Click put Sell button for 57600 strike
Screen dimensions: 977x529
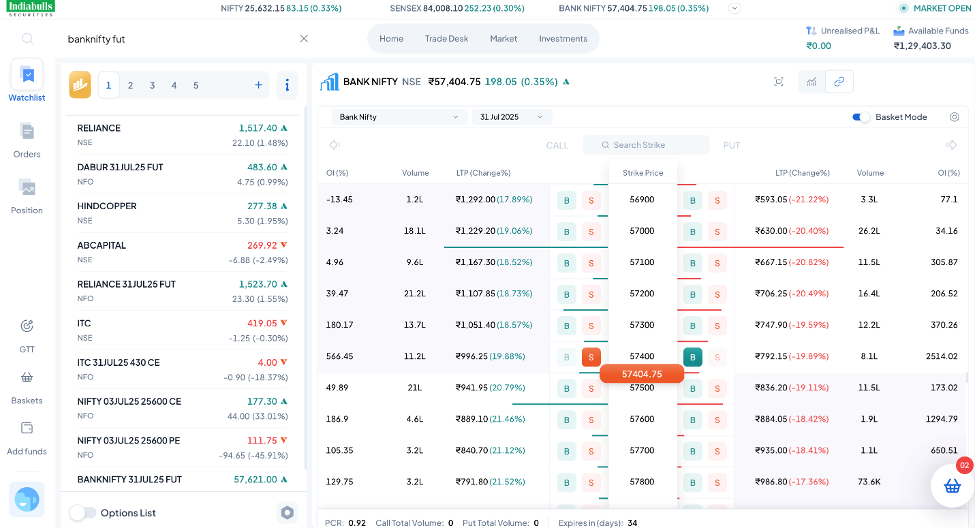click(x=717, y=420)
